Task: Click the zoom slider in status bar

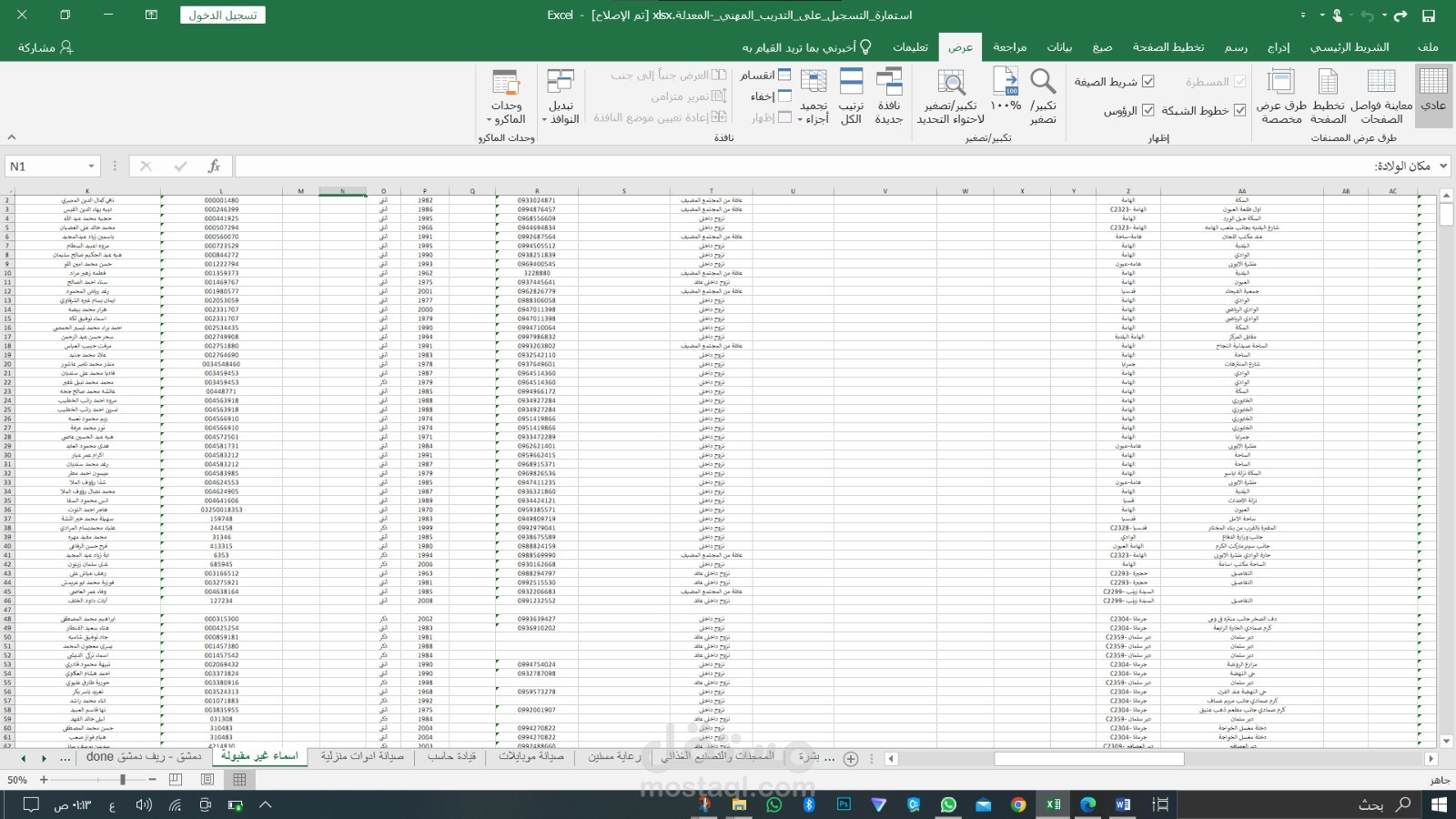Action: [123, 780]
